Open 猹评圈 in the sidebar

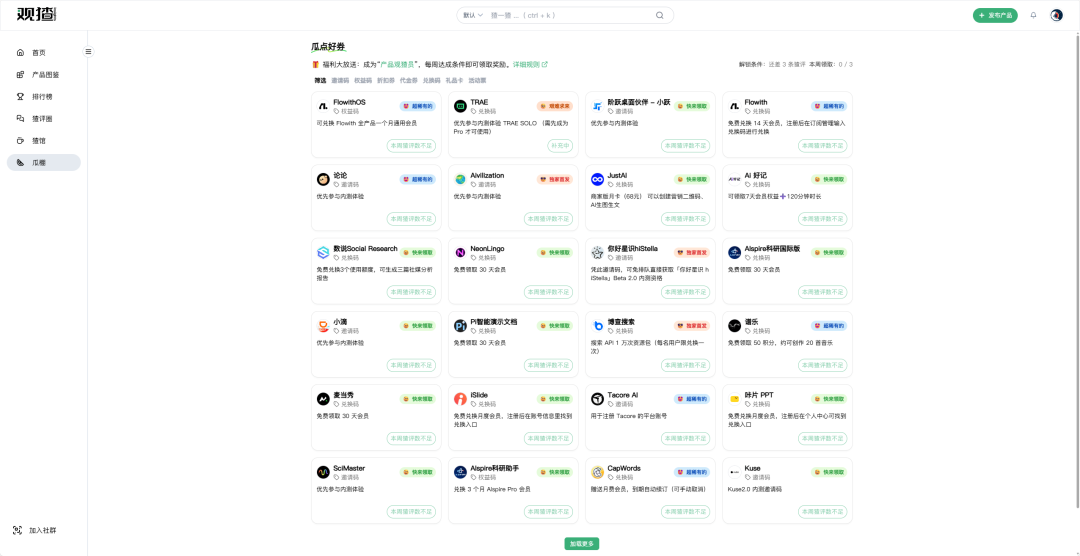(x=43, y=119)
